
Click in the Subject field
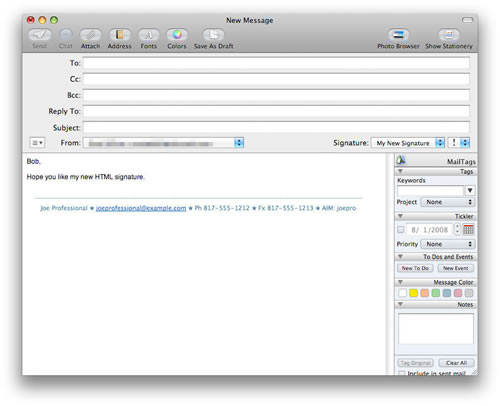pyautogui.click(x=276, y=127)
